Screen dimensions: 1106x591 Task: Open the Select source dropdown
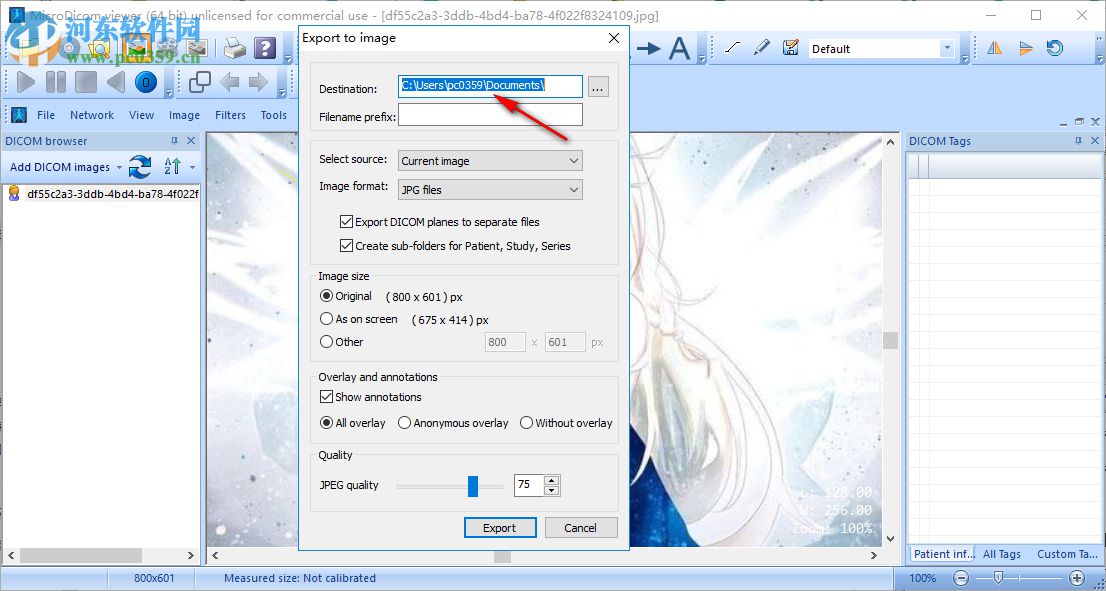[490, 161]
